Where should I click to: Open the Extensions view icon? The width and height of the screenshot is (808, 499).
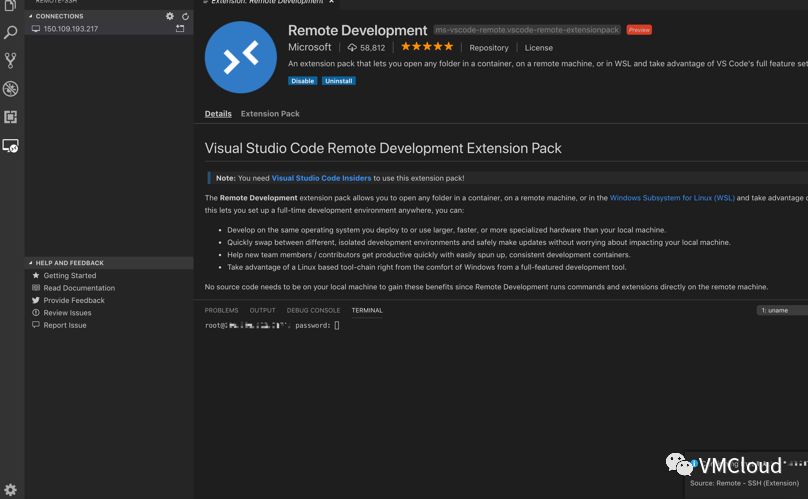pos(10,117)
